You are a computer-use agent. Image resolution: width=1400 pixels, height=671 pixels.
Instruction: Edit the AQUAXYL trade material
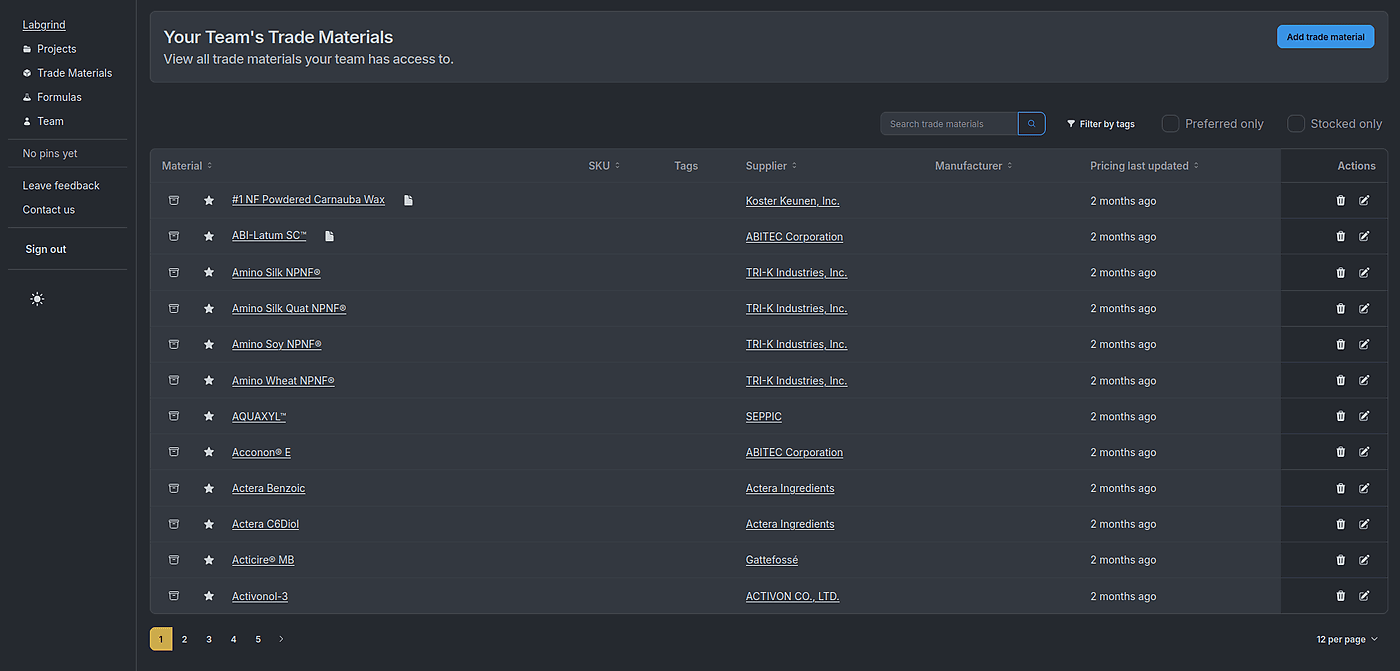[1365, 416]
